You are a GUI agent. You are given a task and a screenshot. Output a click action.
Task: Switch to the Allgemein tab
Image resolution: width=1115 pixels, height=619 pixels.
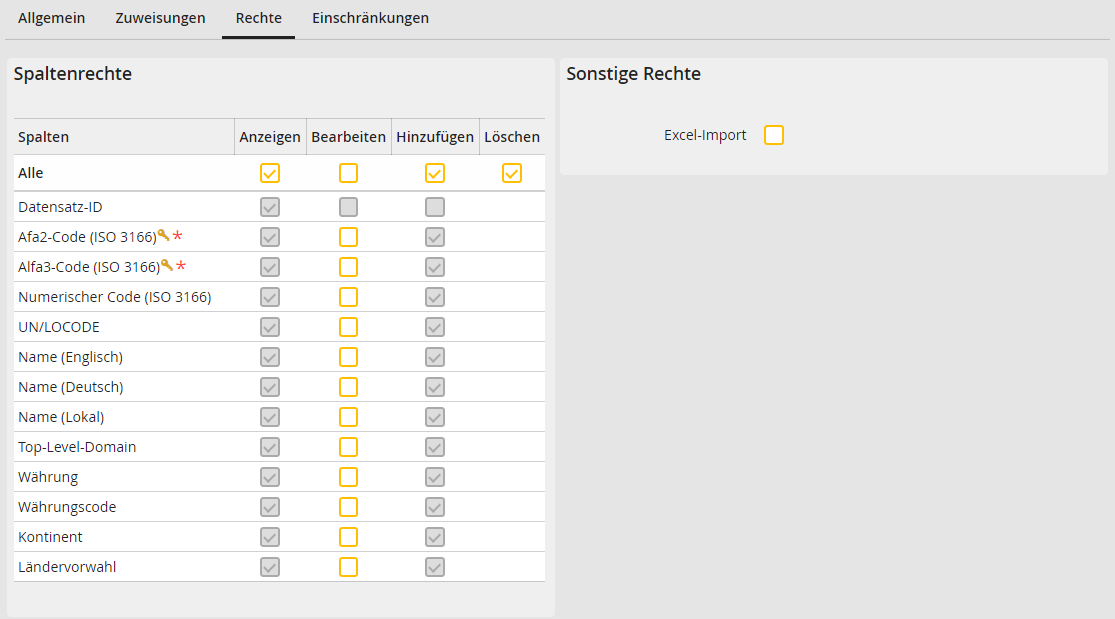(x=51, y=18)
